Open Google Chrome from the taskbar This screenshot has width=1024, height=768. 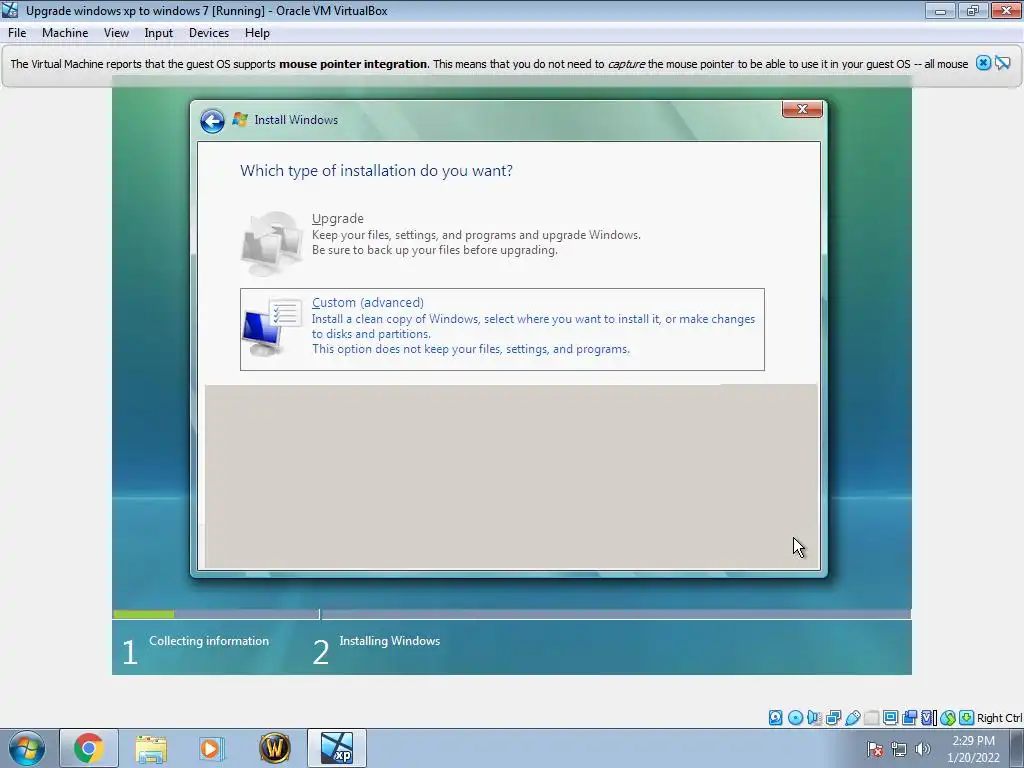[x=89, y=748]
